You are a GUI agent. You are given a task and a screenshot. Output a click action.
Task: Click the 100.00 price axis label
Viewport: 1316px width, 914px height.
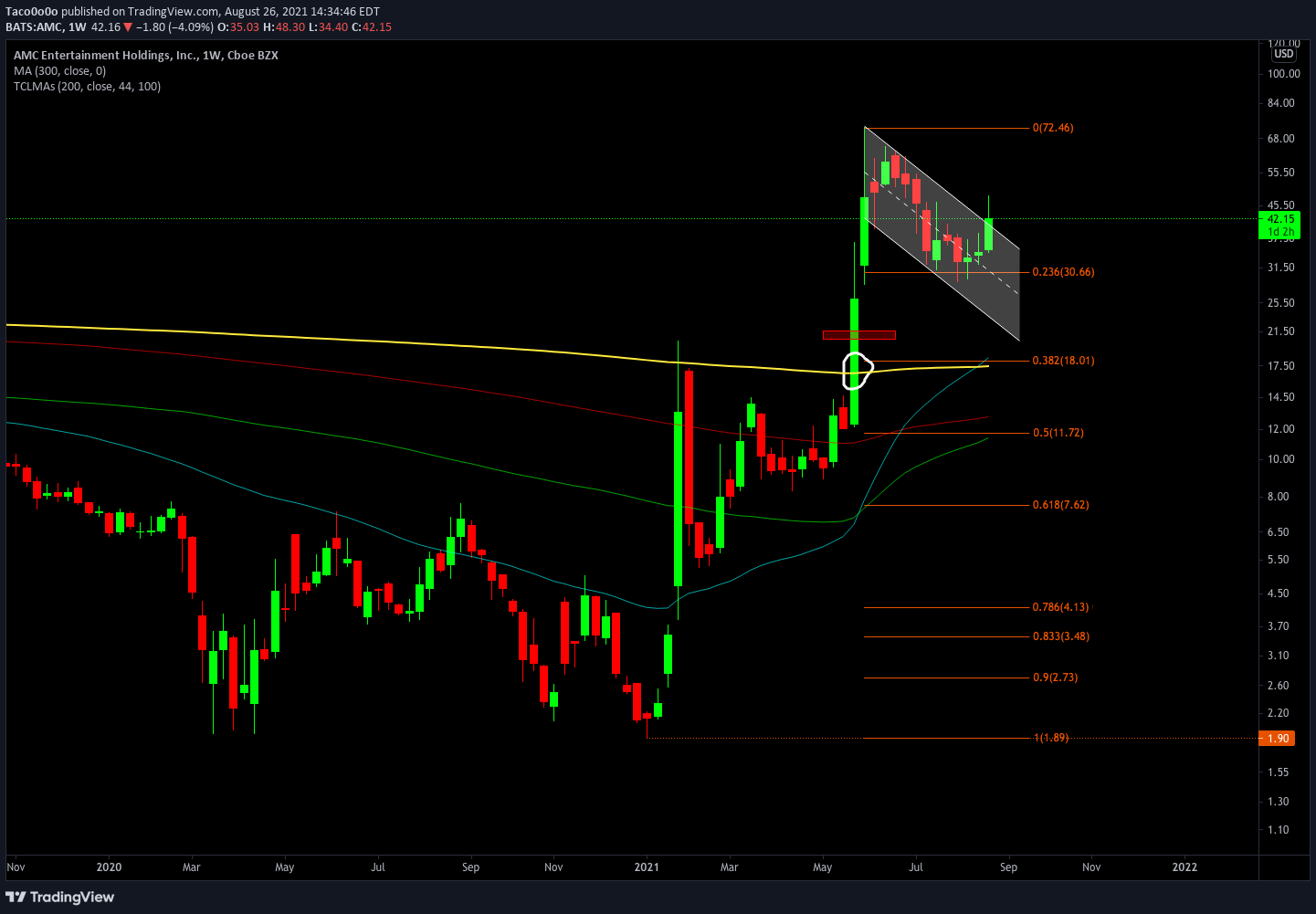(x=1284, y=74)
